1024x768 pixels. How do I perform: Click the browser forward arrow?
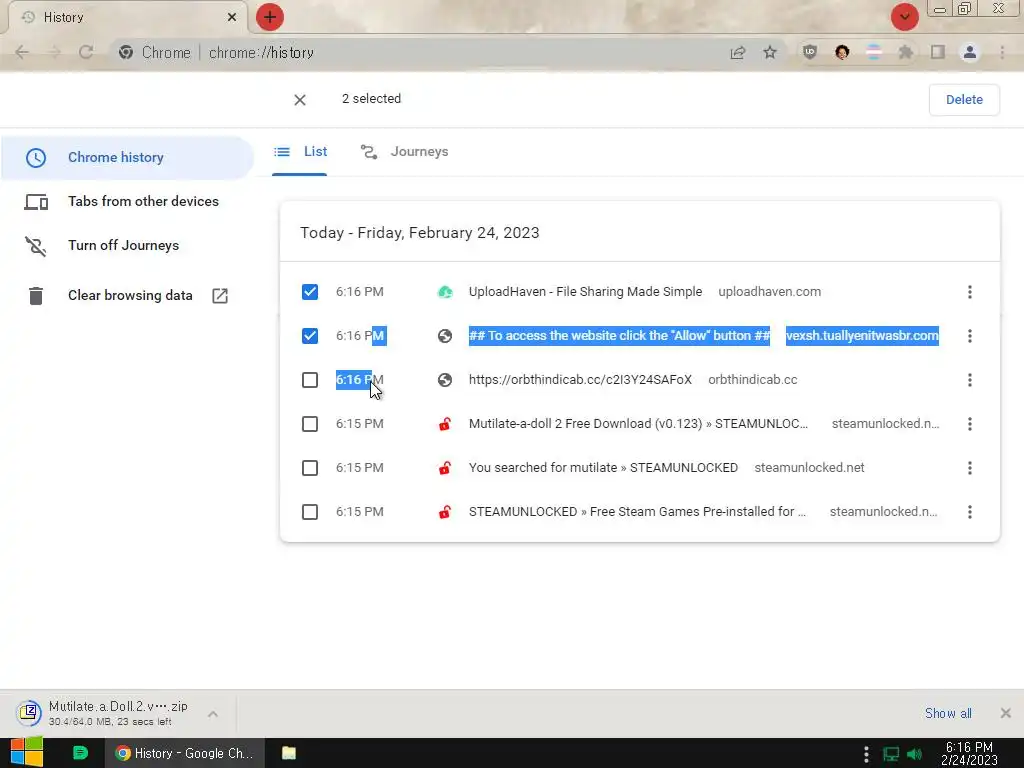54,52
